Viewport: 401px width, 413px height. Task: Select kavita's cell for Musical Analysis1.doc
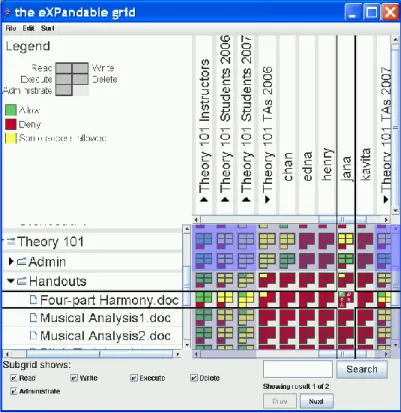pyautogui.click(x=365, y=317)
